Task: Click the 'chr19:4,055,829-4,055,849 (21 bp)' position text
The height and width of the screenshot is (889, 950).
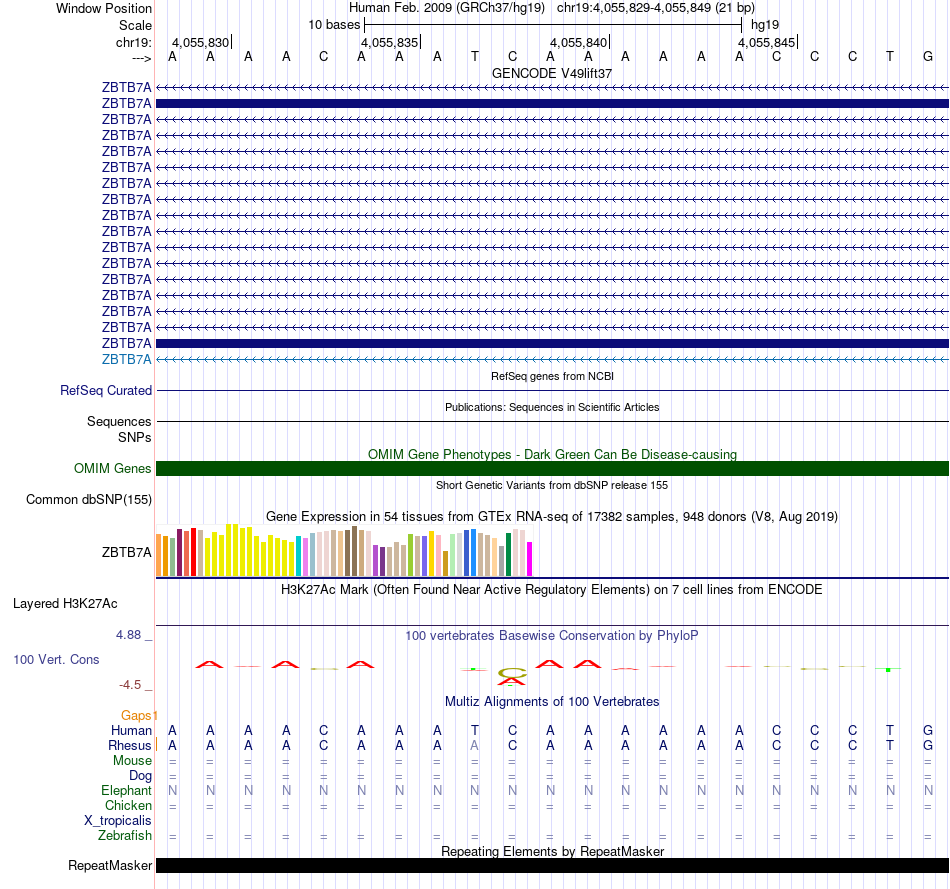Action: [656, 8]
